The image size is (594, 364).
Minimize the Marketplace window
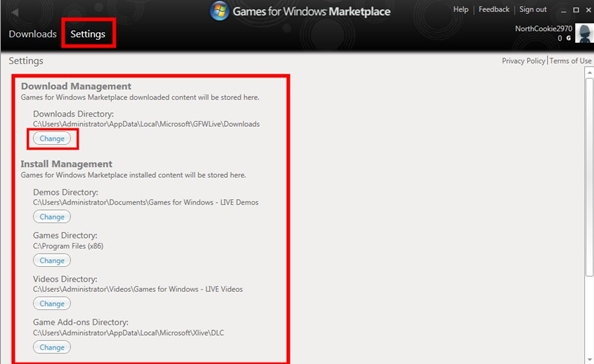click(563, 11)
